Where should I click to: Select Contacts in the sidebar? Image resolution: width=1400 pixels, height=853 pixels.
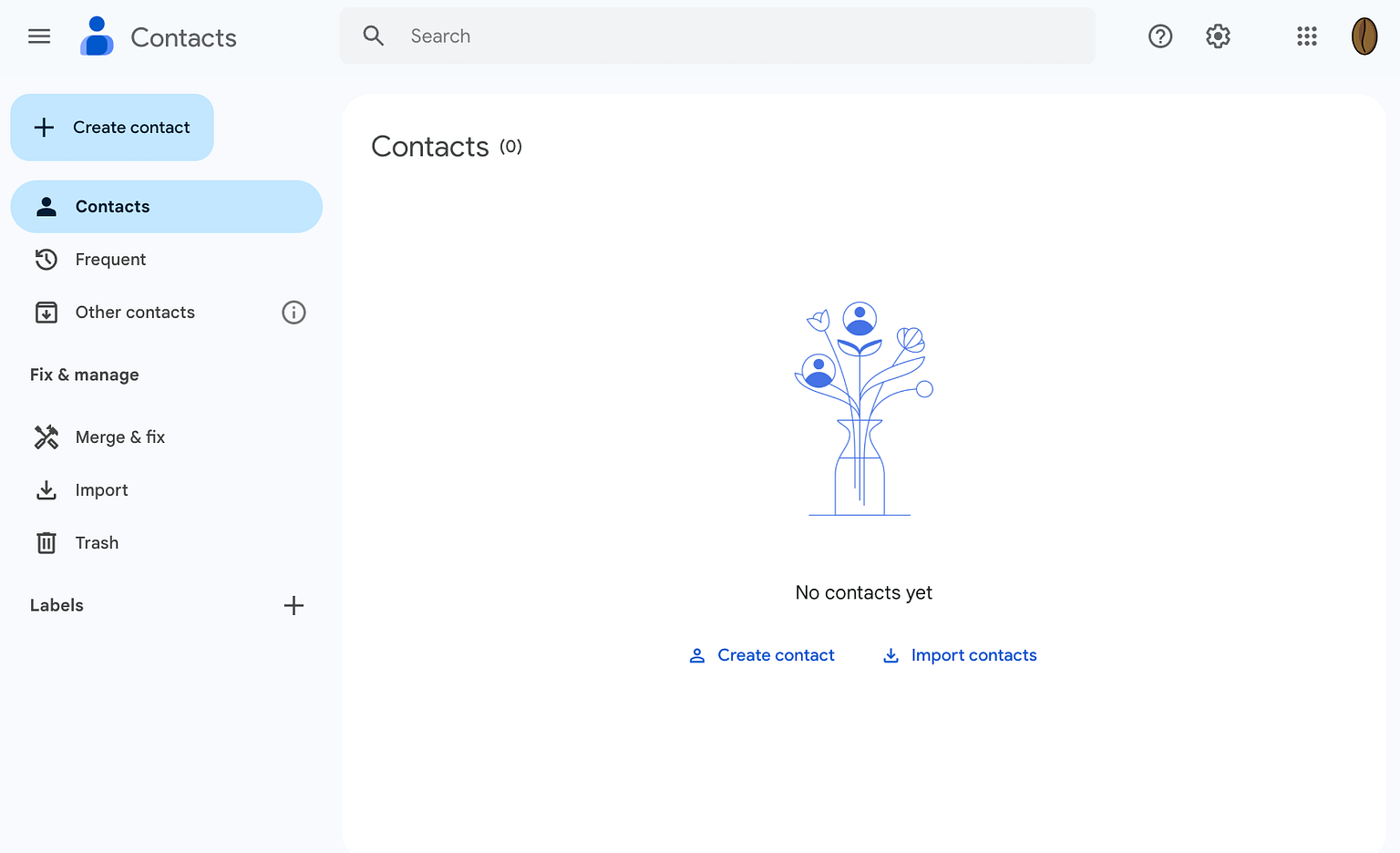coord(112,206)
